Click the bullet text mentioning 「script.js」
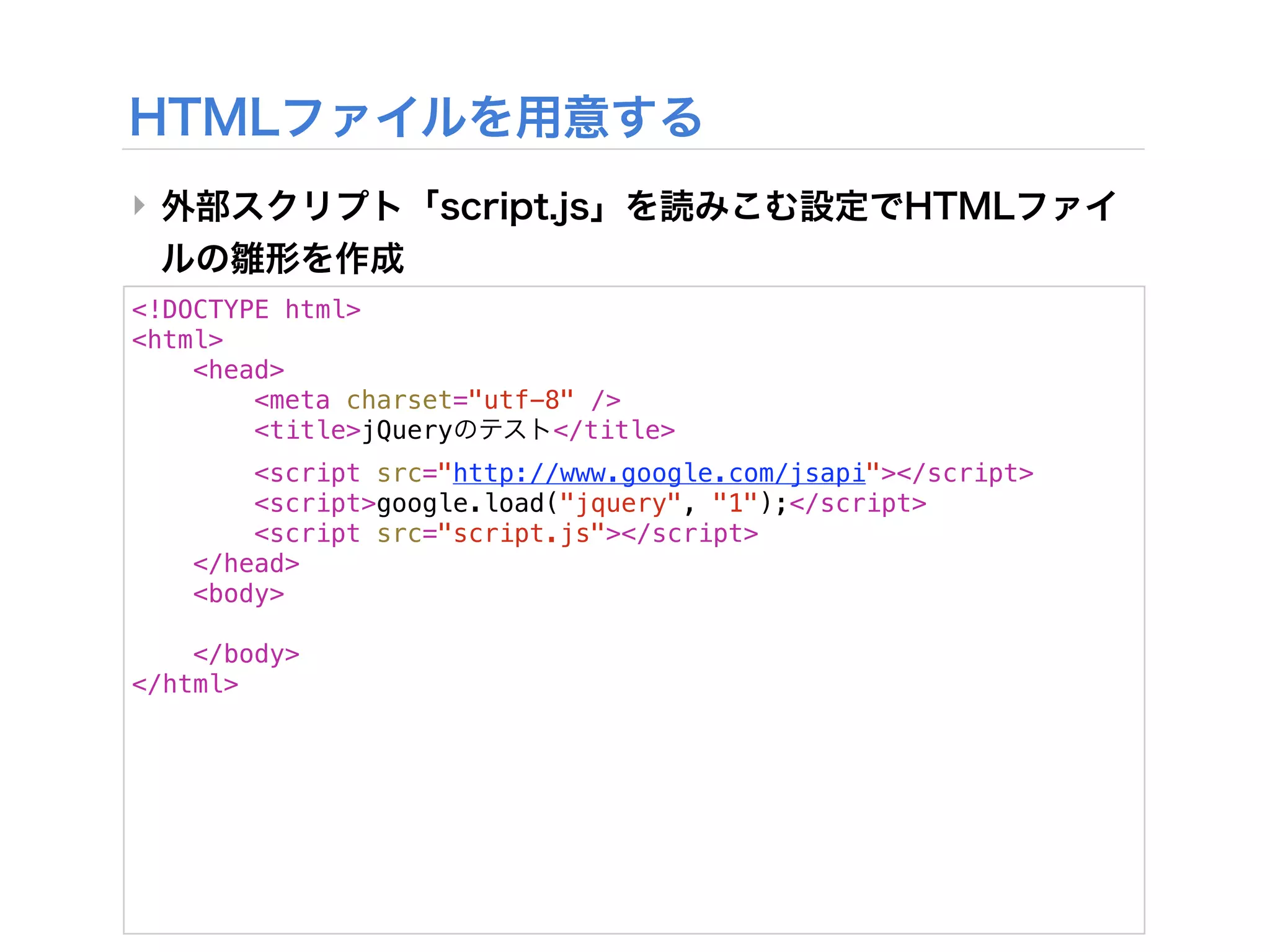1270x952 pixels. (639, 206)
